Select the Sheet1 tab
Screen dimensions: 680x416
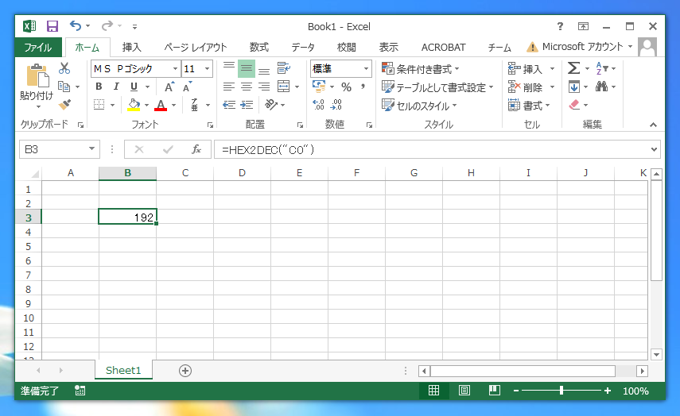tap(124, 370)
